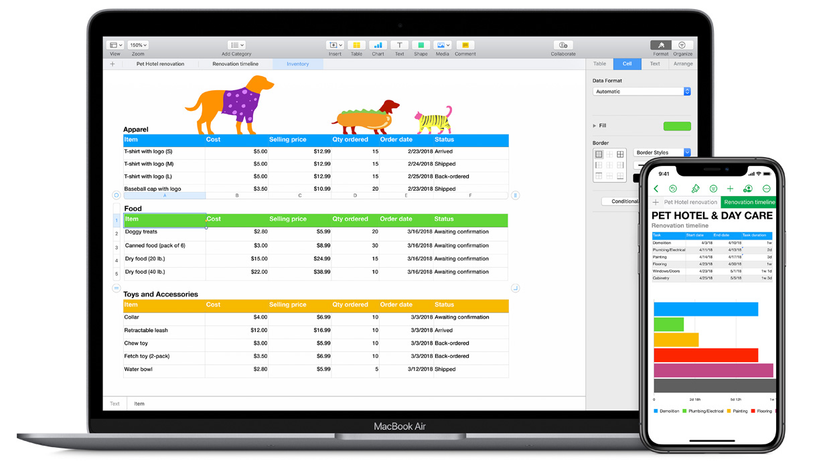Screen dimensions: 825x475
Task: Open the Text inspector tab
Action: 655,64
